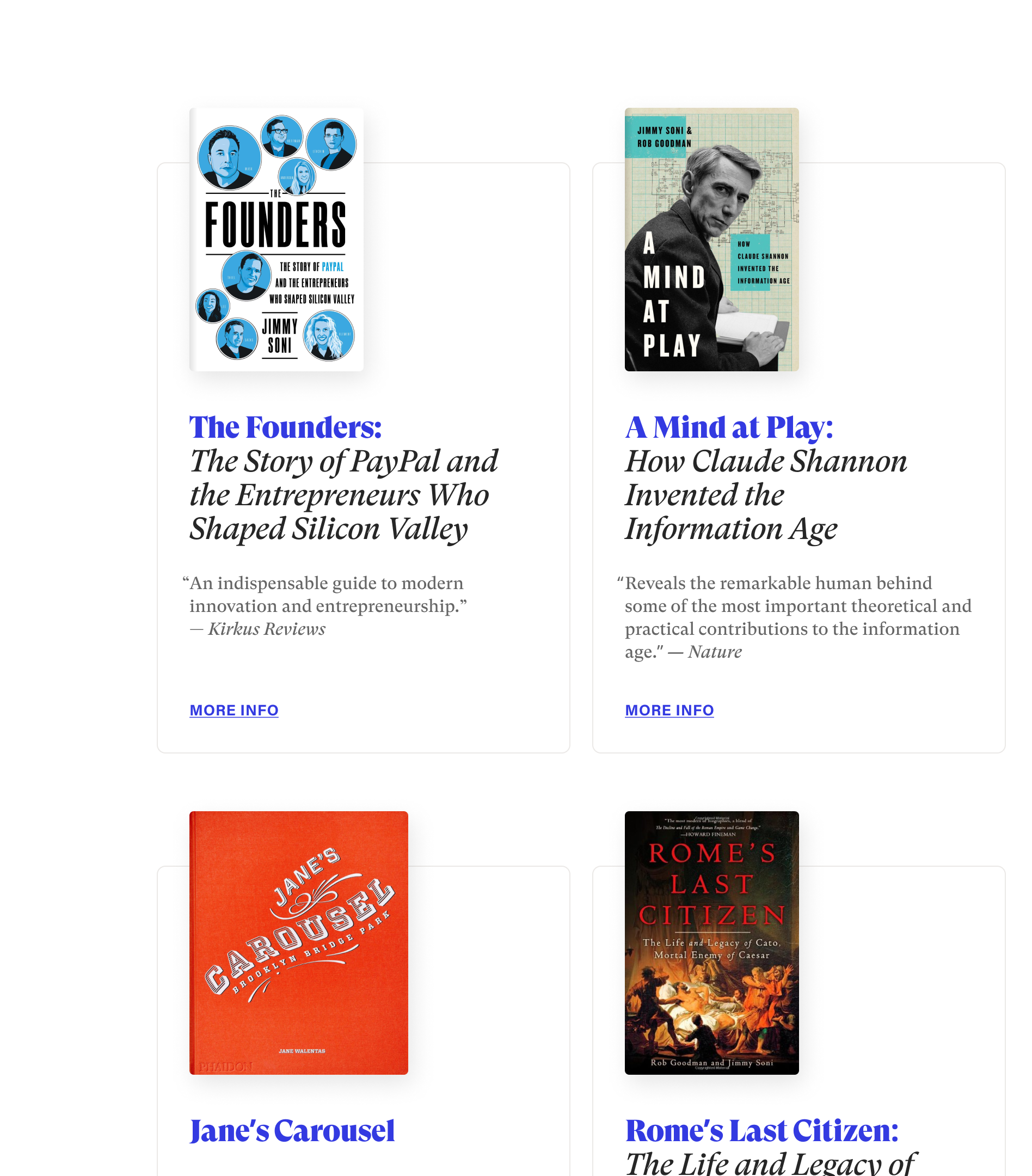Click 'A Mind at Play:' blue heading
Screen dimensions: 1032x1176
pyautogui.click(x=729, y=427)
